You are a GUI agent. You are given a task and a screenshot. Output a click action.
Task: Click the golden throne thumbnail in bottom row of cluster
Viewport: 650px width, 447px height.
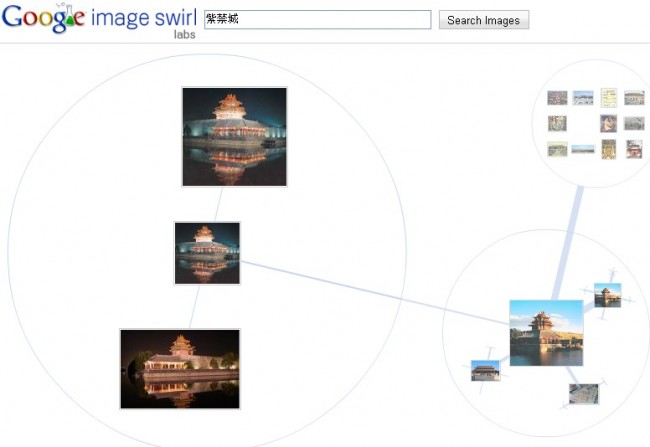coord(608,149)
